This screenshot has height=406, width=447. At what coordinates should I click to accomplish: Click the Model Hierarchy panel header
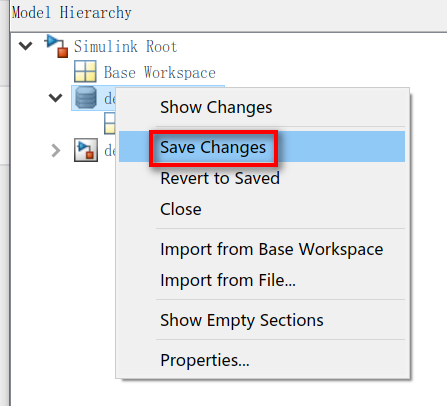(72, 13)
